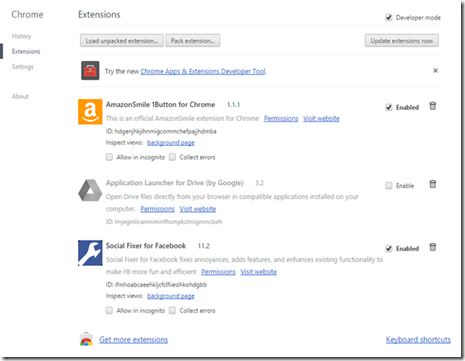Visit website for AmazonSmile extension
The image size is (465, 361).
(321, 118)
